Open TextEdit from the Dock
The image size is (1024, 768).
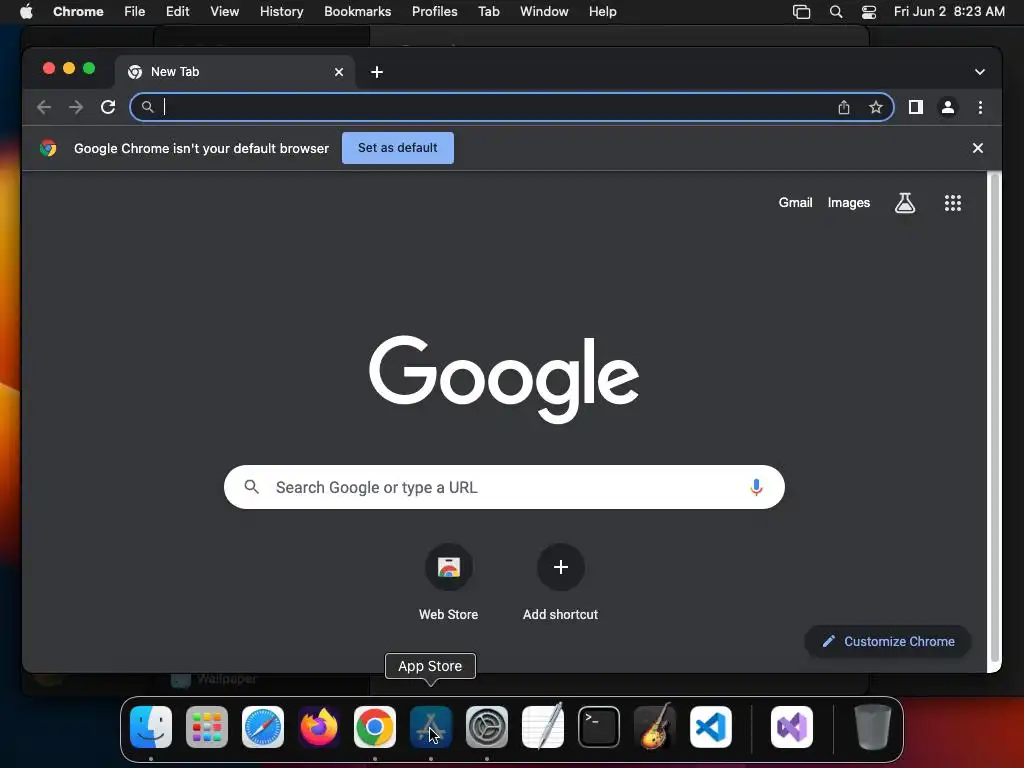[543, 727]
